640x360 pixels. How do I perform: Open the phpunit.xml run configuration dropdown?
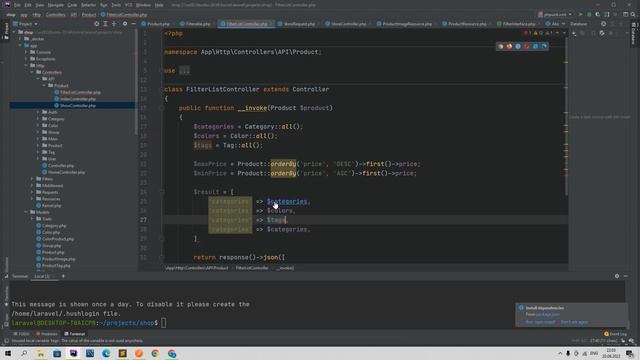point(555,14)
